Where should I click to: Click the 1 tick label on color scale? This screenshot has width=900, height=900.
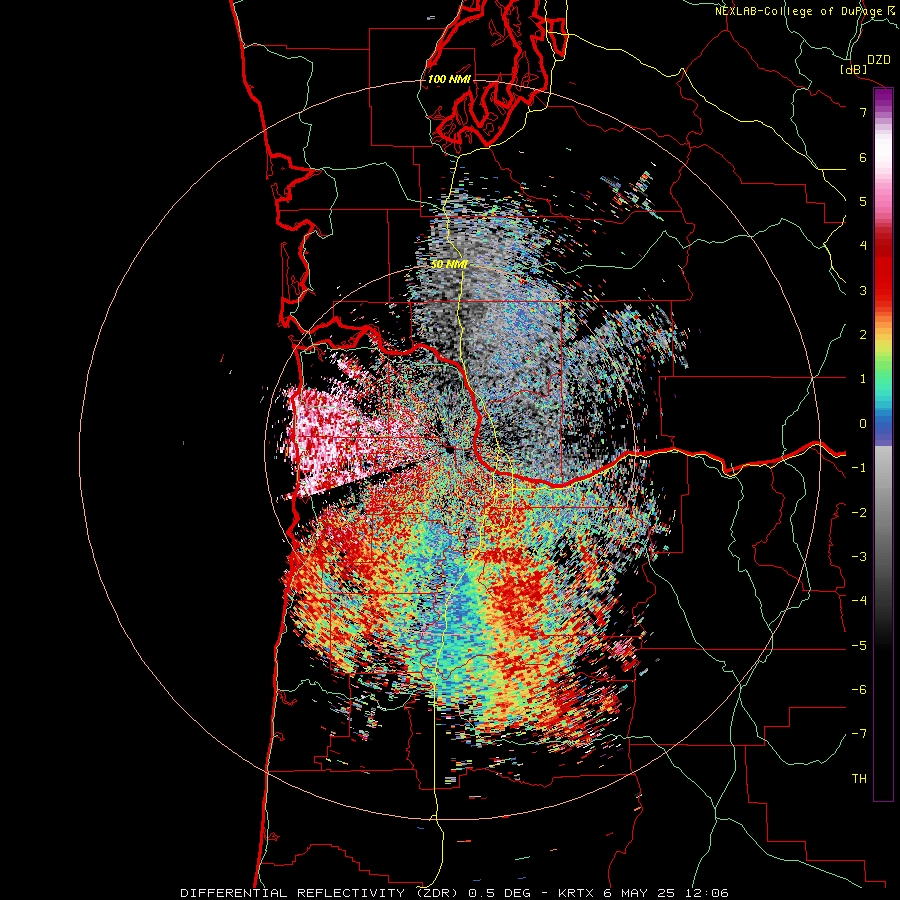click(863, 379)
